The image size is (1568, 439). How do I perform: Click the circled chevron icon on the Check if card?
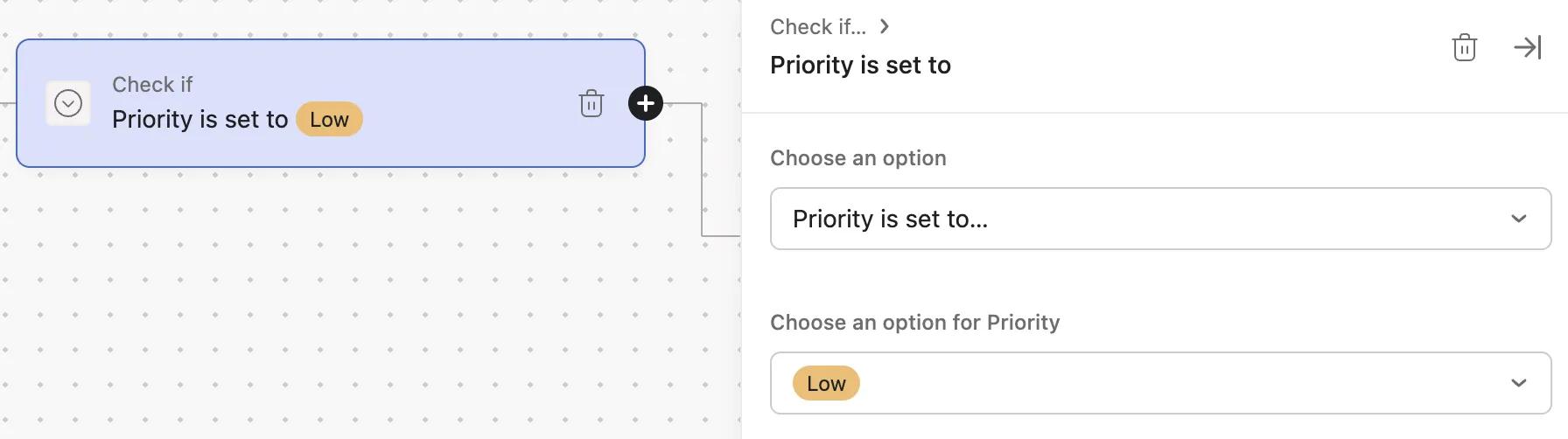pos(68,103)
